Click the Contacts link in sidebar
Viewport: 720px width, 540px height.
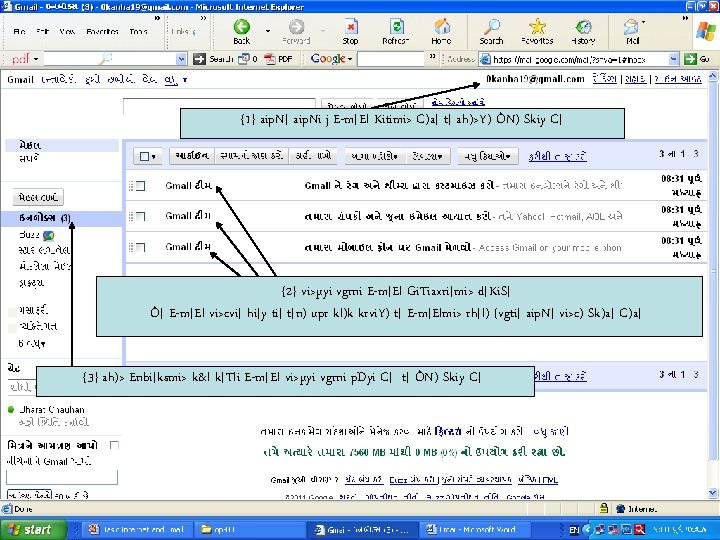pos(29,158)
